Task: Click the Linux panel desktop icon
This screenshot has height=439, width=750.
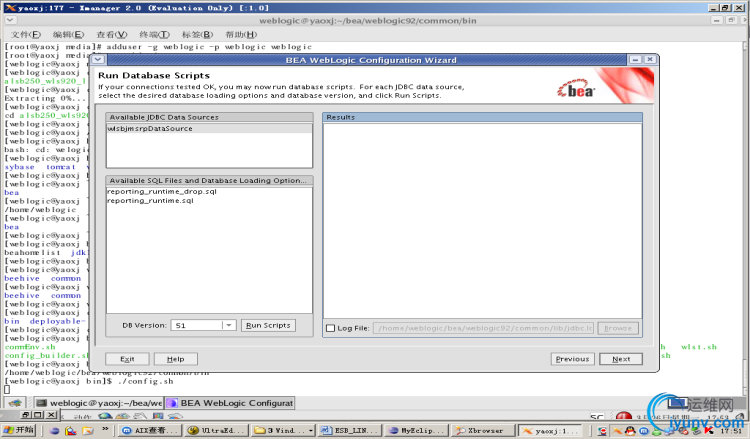Action: (15, 403)
